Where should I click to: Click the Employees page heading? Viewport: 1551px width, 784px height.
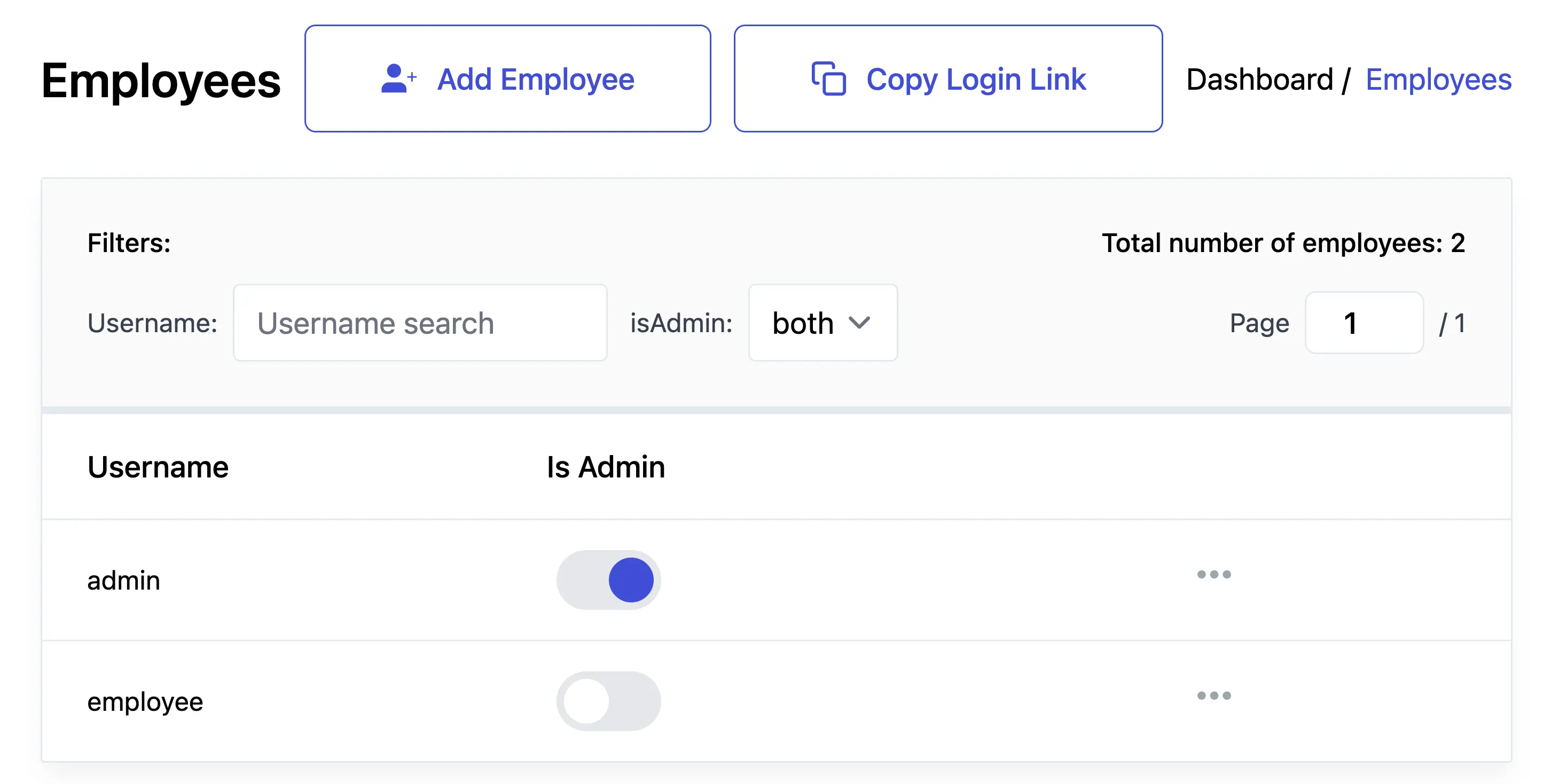(161, 81)
